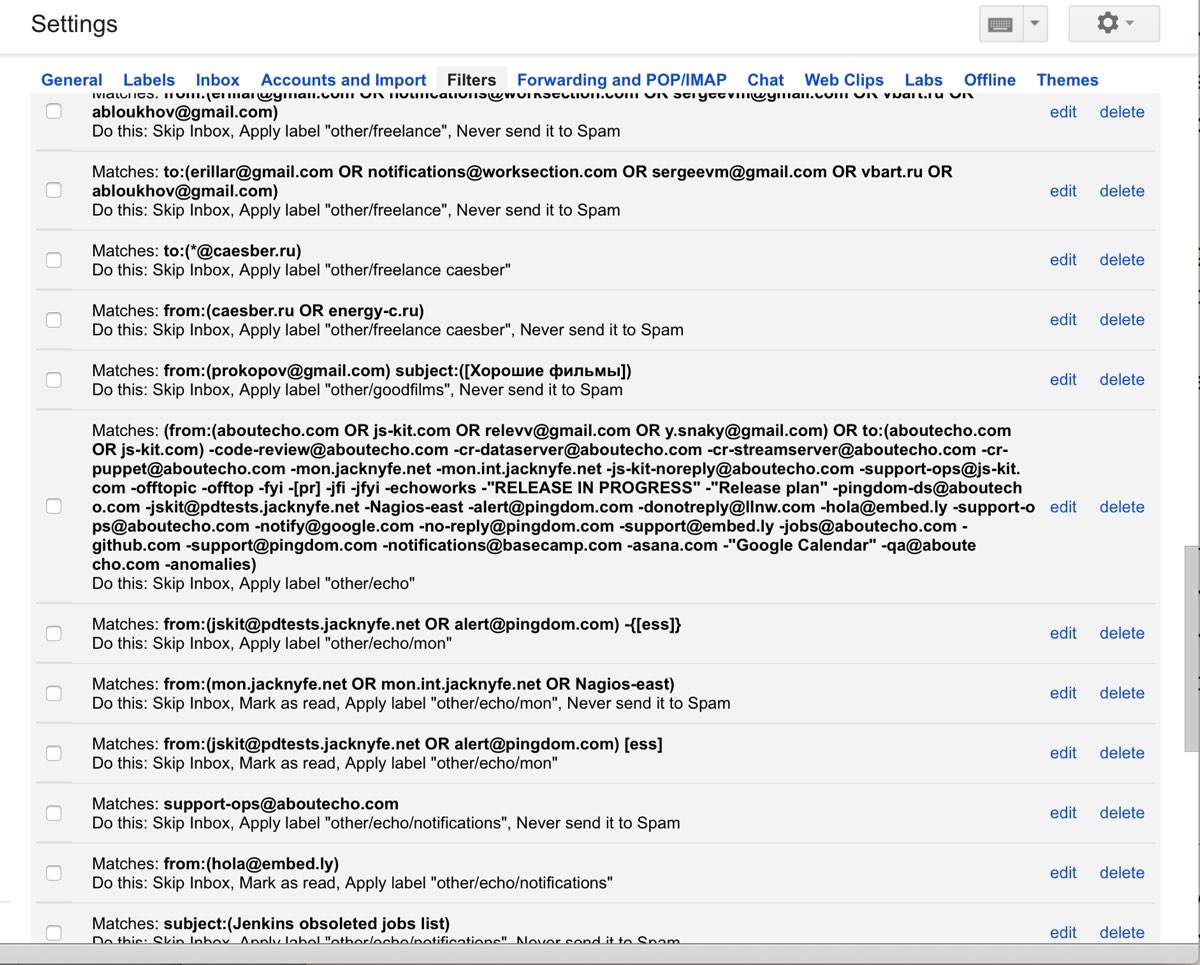
Task: Edit the Jenkins obsoleted jobs list filter
Action: coord(1062,933)
